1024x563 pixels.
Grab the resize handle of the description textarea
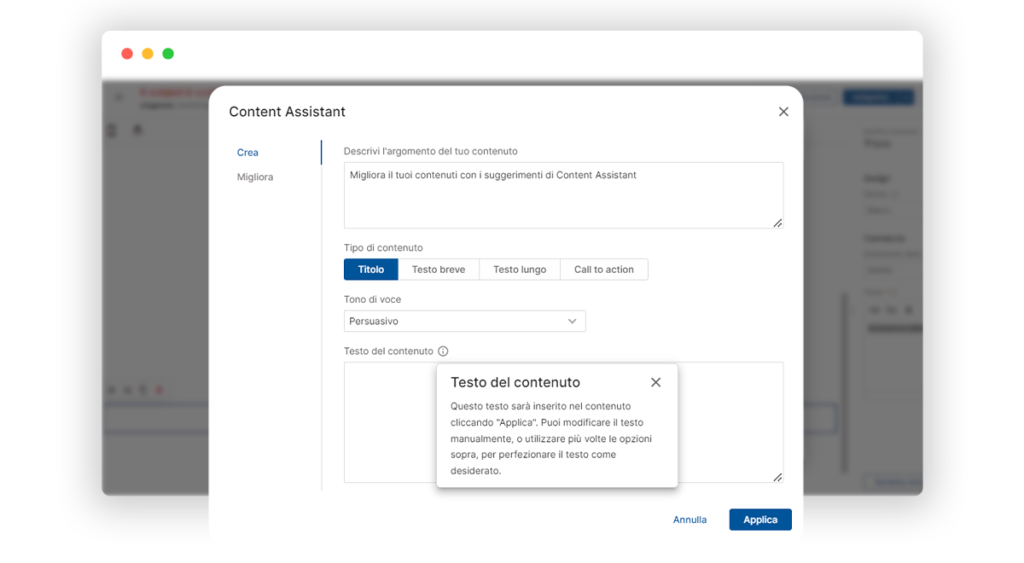tap(777, 222)
